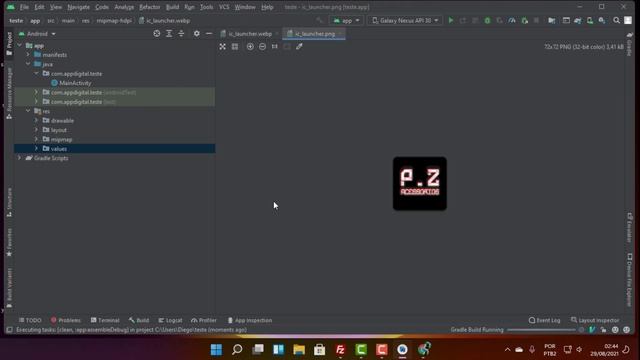Open the AVD Manager icon

[590, 20]
